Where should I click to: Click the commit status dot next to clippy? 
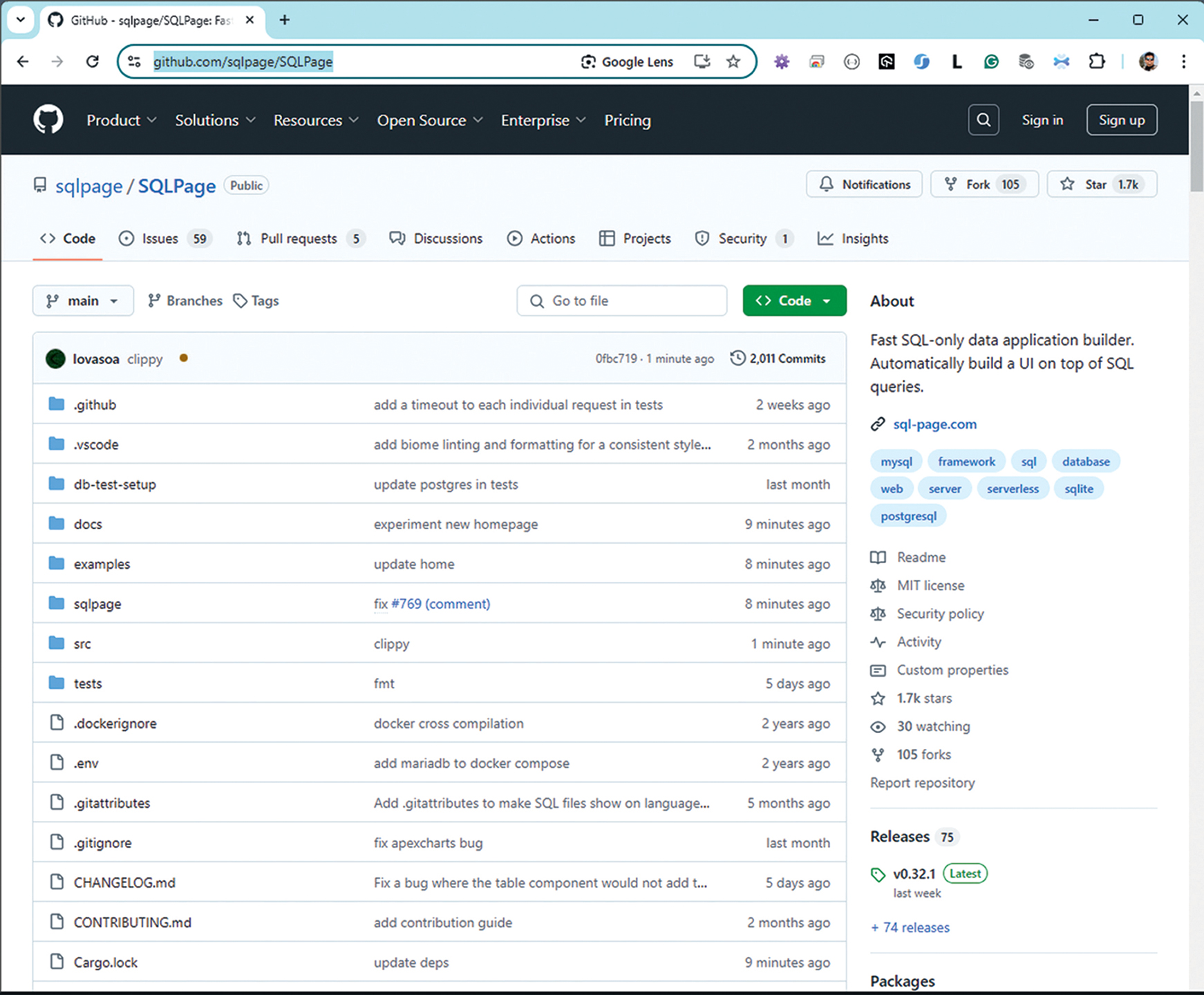point(183,358)
